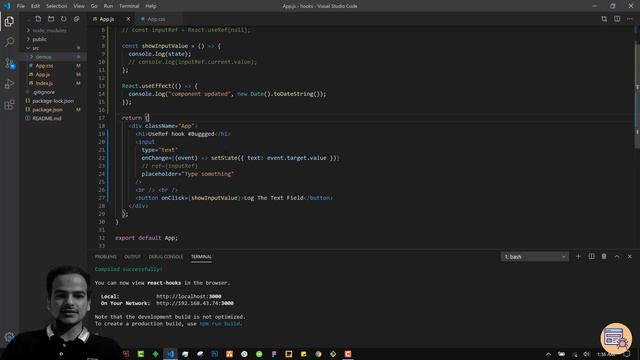
Task: Switch to the Debug Console tab
Action: (x=166, y=257)
